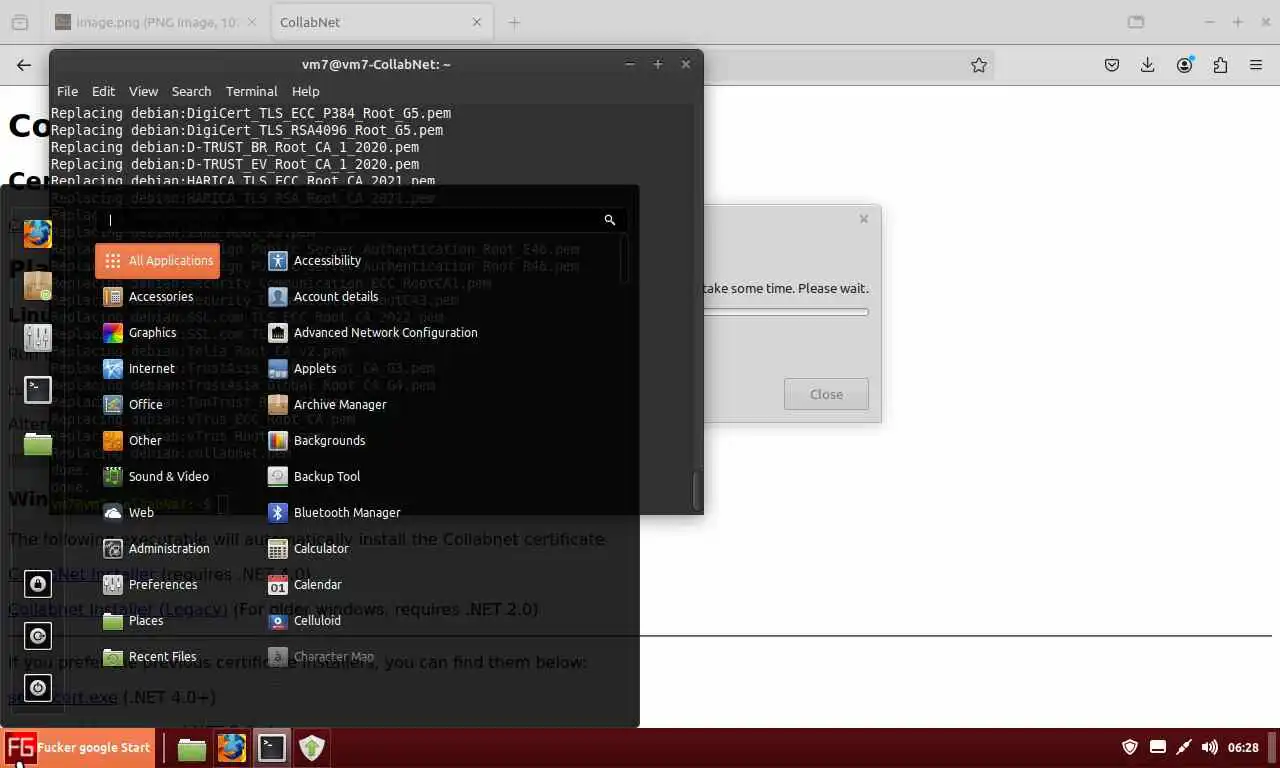Open the terminal View menu
Viewport: 1280px width, 768px height.
(143, 91)
